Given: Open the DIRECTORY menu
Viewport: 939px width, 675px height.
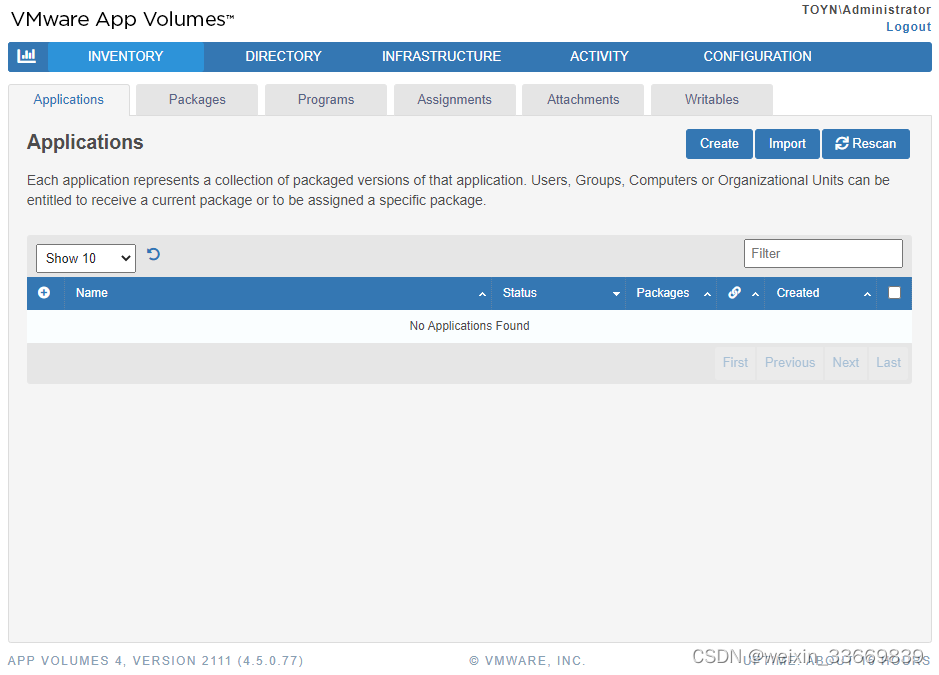Looking at the screenshot, I should pos(283,56).
